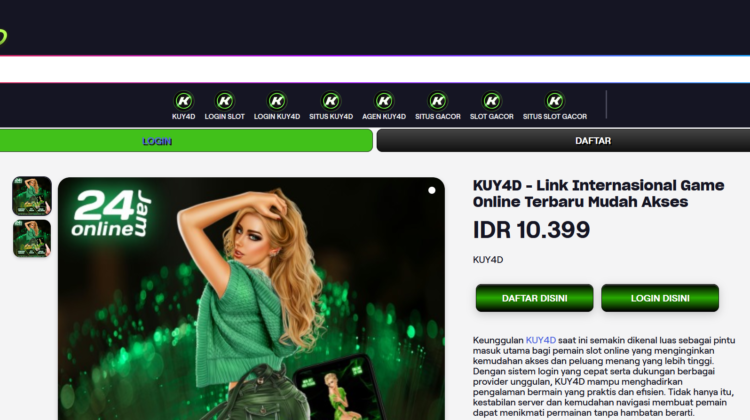Click the DAFTAR DISINI button
Image resolution: width=750 pixels, height=420 pixels.
point(534,298)
